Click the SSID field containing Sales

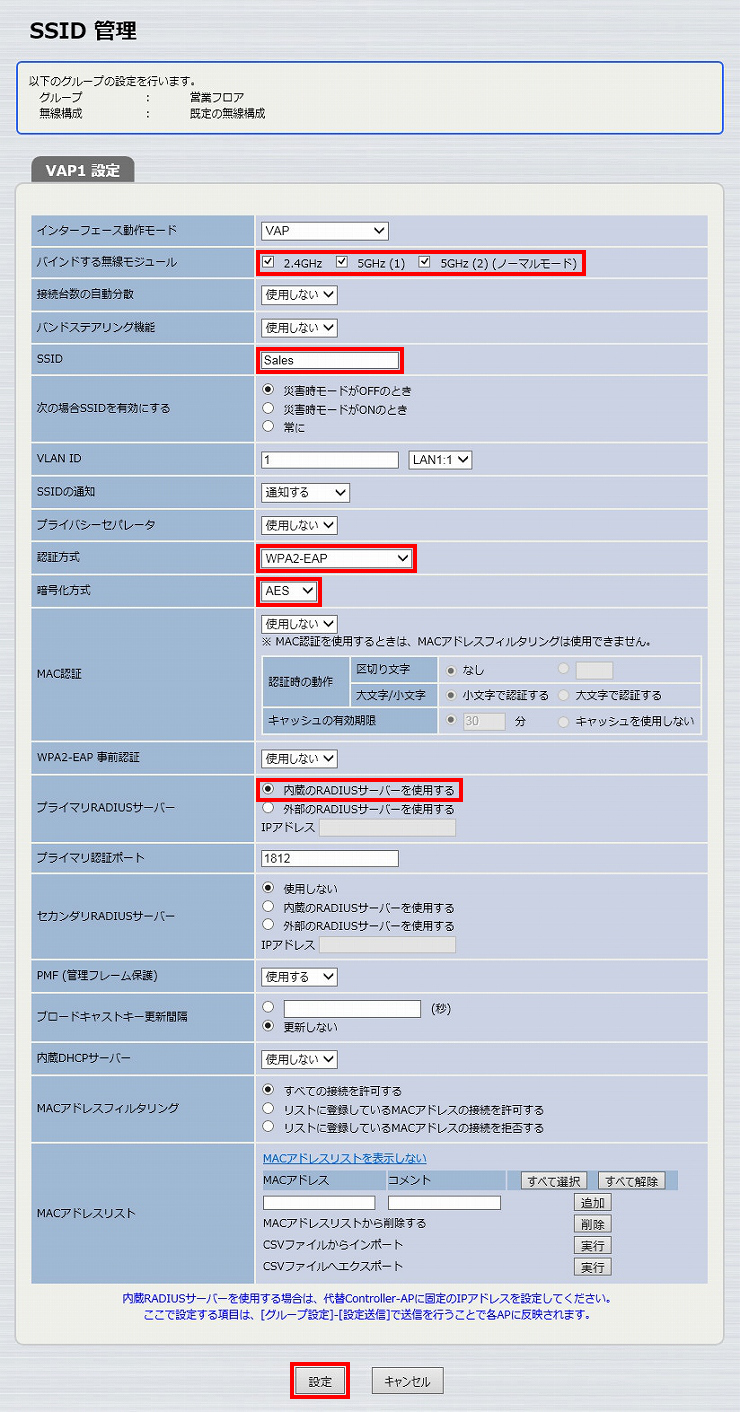[x=329, y=360]
